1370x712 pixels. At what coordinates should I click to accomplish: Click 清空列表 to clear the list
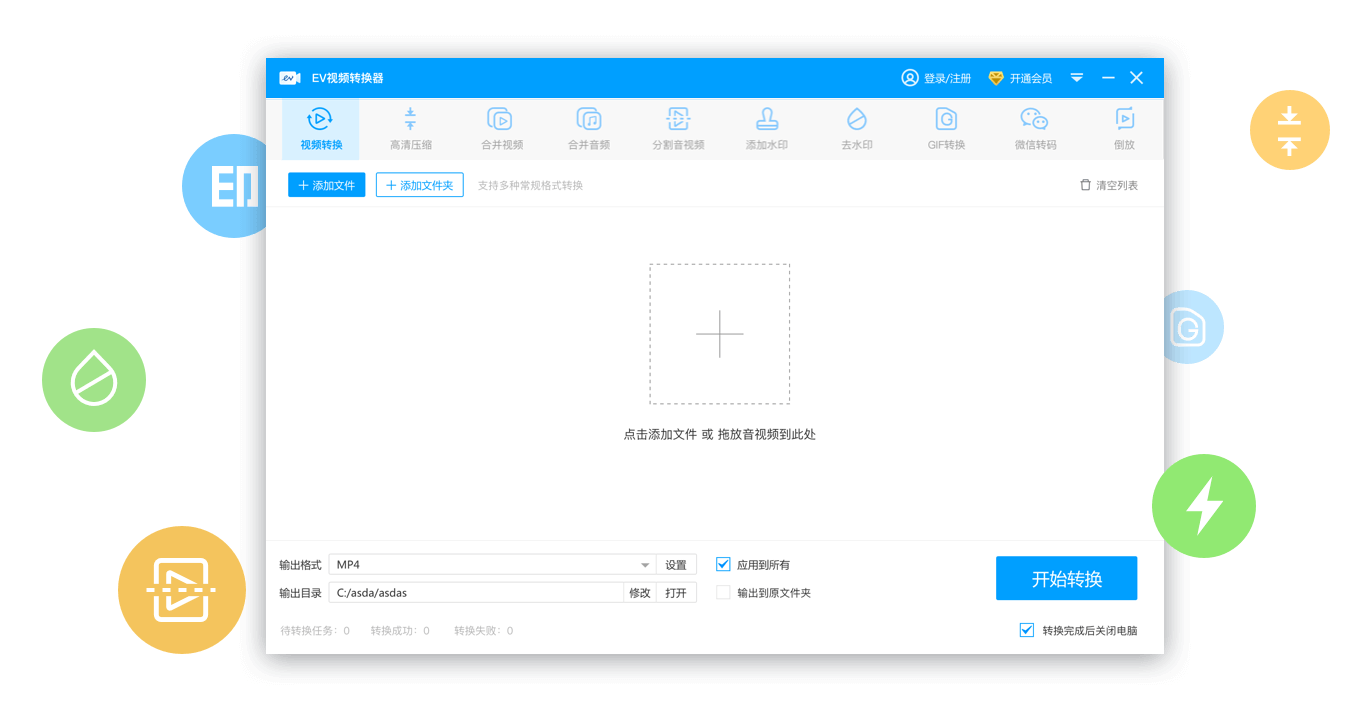click(x=1108, y=184)
